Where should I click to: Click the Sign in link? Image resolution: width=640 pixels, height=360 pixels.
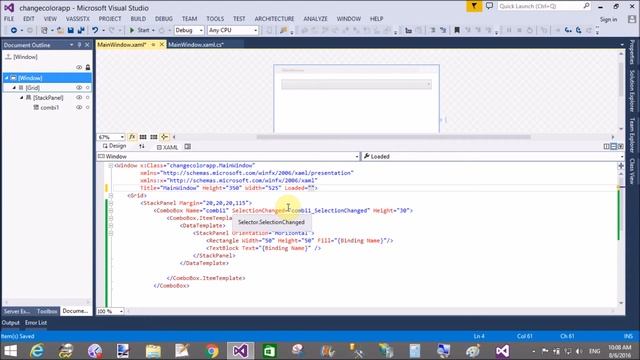pyautogui.click(x=608, y=20)
